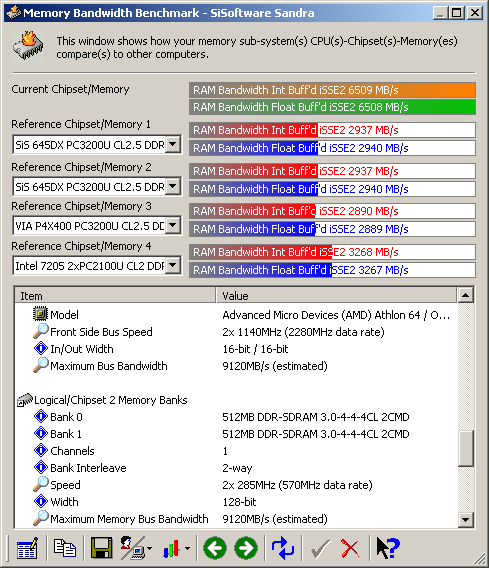Open the options table icon in bottom toolbar
This screenshot has width=489, height=568.
point(27,548)
